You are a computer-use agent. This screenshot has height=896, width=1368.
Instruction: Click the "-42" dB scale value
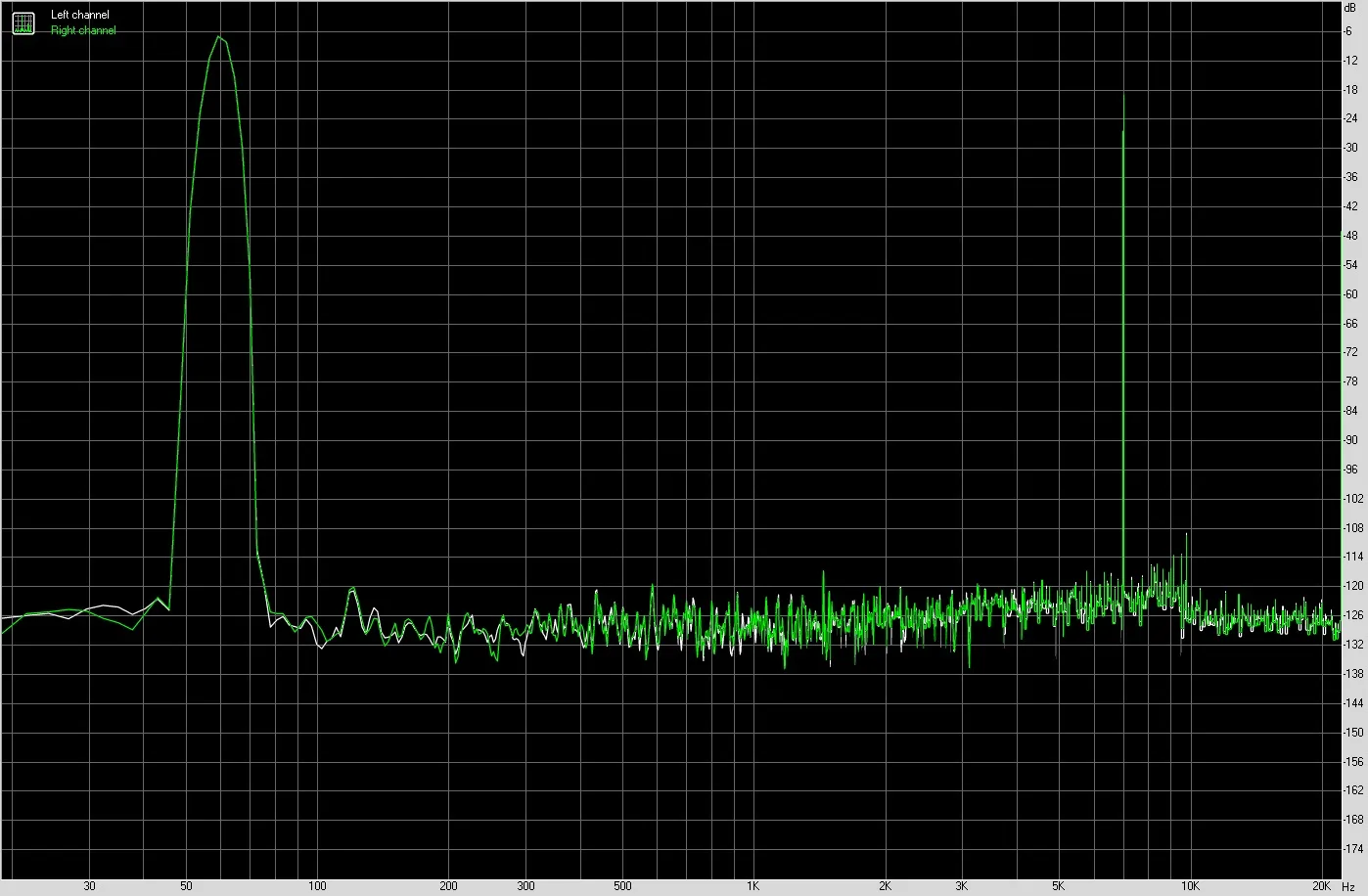click(1350, 206)
